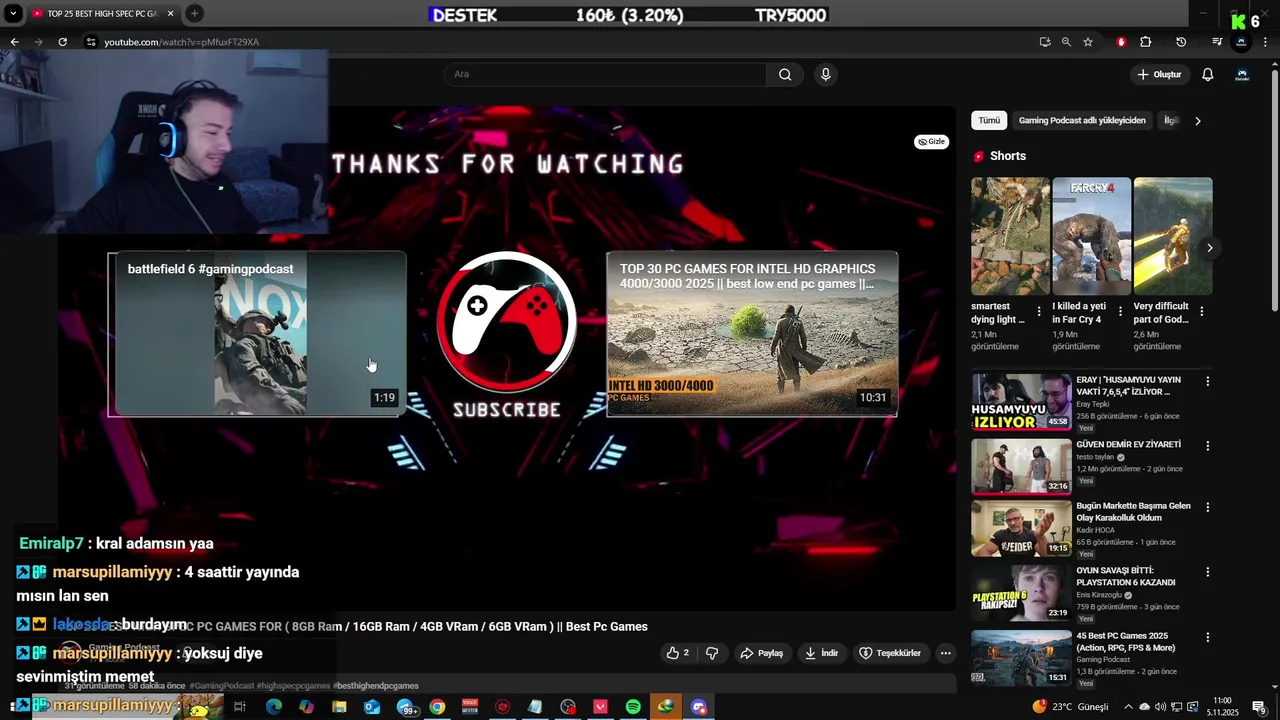Open options for smartest dying light Short
Screen dimensions: 1280x720
(1039, 312)
